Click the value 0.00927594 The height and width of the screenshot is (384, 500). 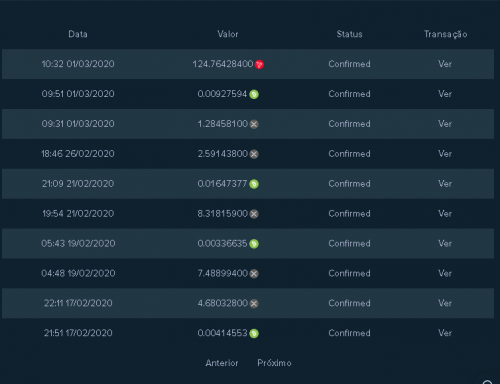(222, 94)
